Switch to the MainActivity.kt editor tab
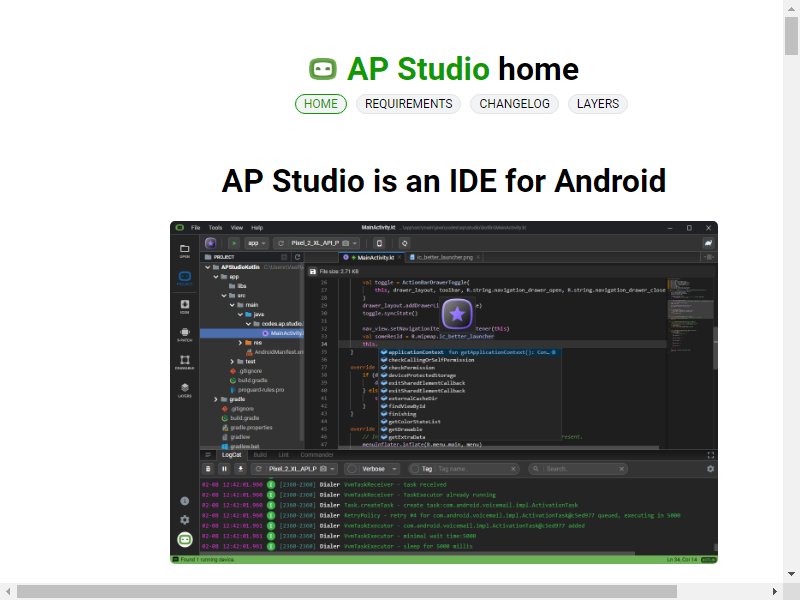This screenshot has height=600, width=800. (372, 258)
